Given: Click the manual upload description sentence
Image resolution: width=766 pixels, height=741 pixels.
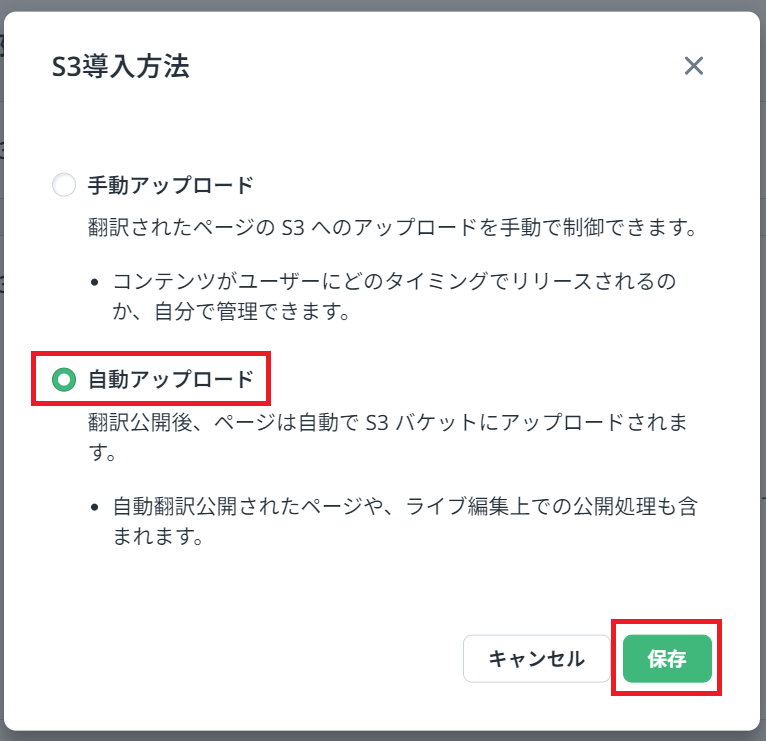Looking at the screenshot, I should tap(391, 227).
